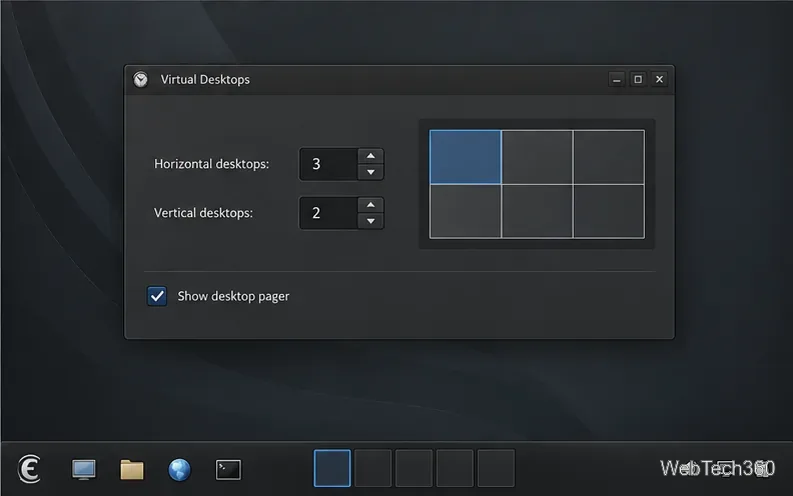Launch the web browser globe icon
This screenshot has width=793, height=496.
click(180, 469)
